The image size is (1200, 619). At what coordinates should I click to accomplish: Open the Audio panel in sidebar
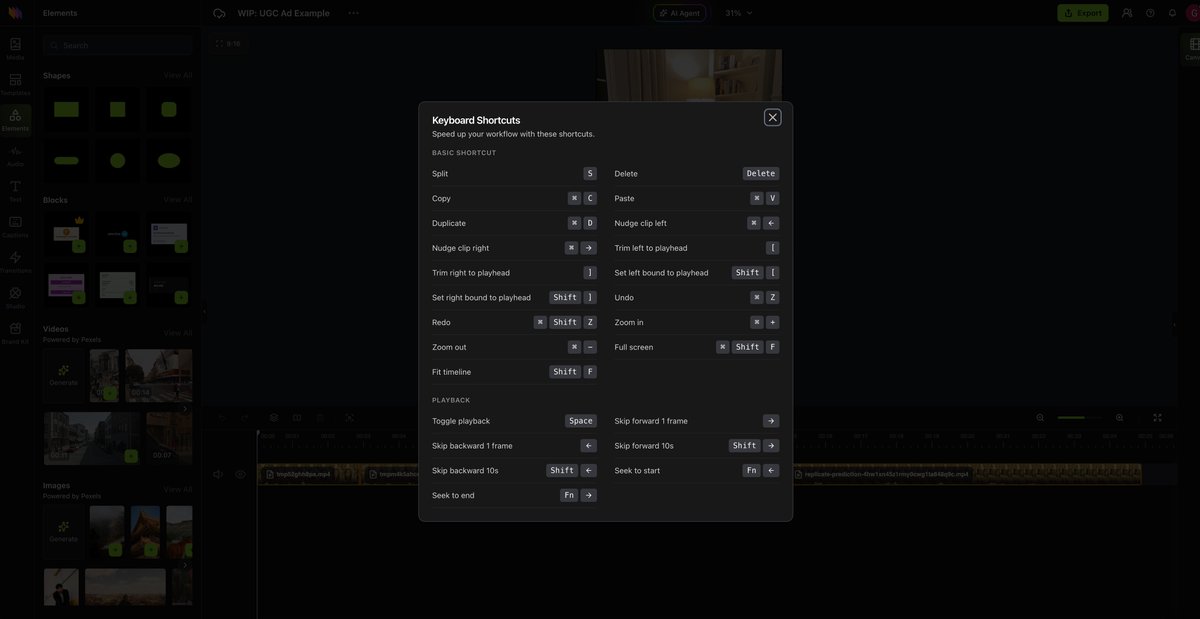[15, 155]
